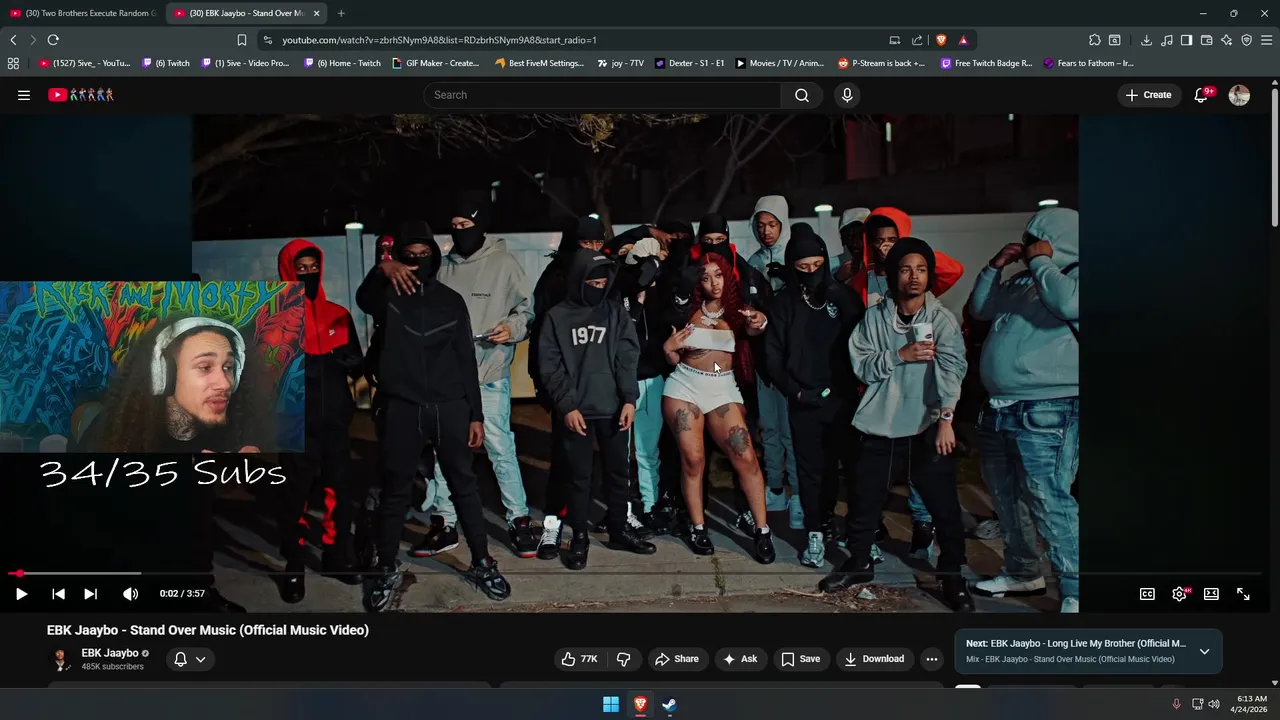
Task: Switch the player to theater mode
Action: click(1211, 594)
